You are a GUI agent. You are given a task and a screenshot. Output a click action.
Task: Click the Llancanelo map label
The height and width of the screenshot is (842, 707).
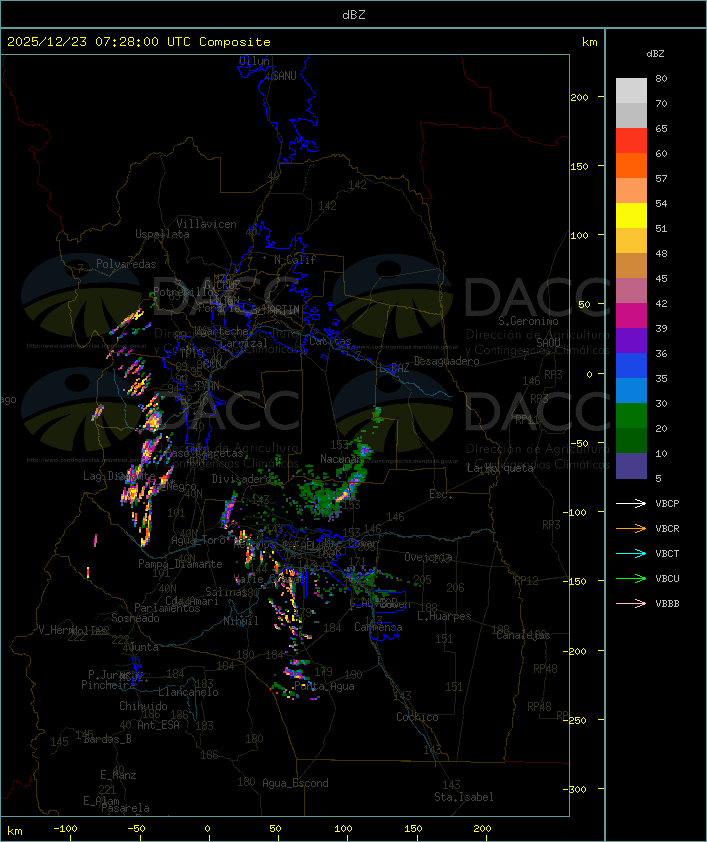(188, 692)
